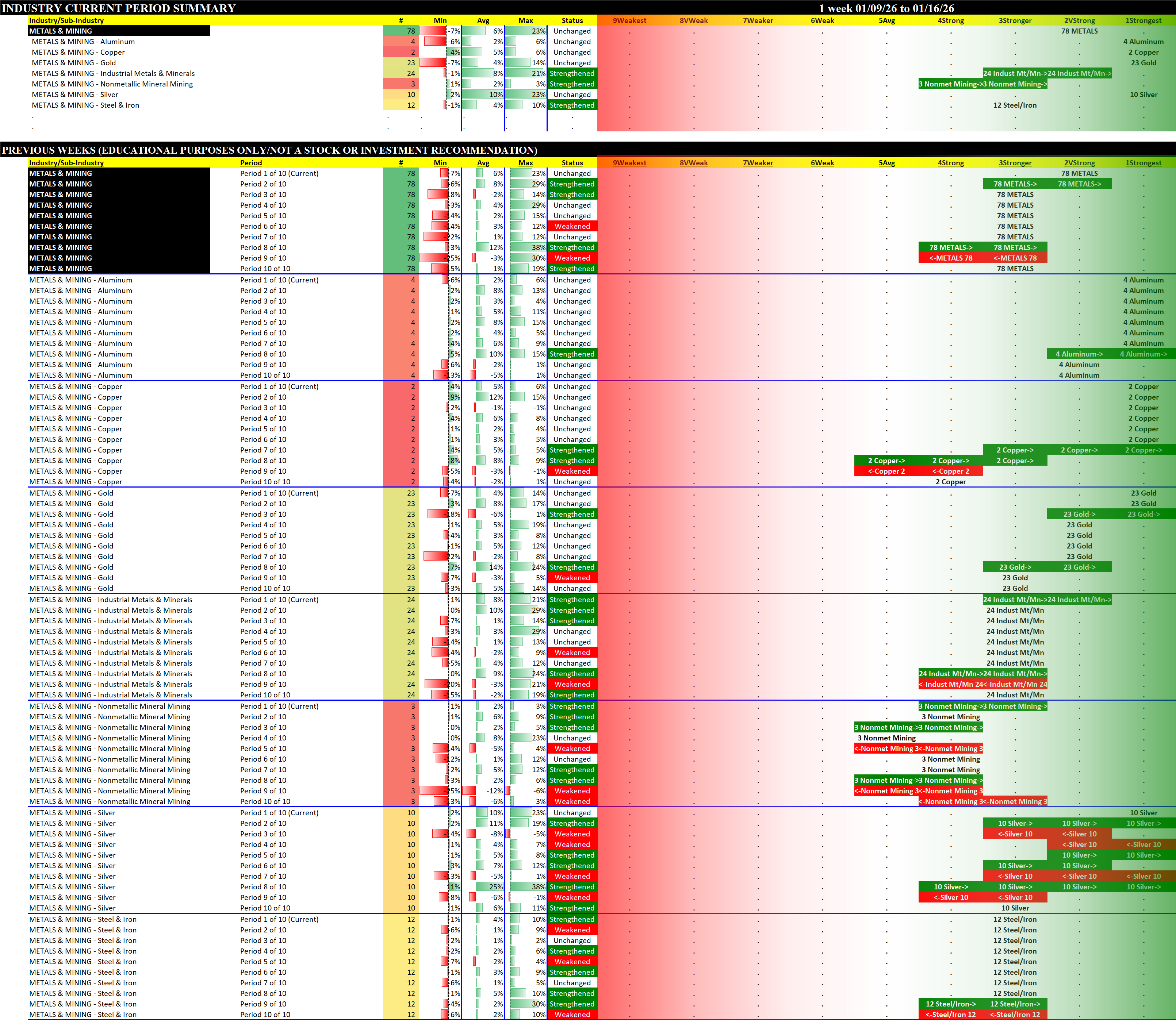This screenshot has width=1176, height=1020.
Task: Click the 9Weakest header in the current period summary
Action: [629, 20]
